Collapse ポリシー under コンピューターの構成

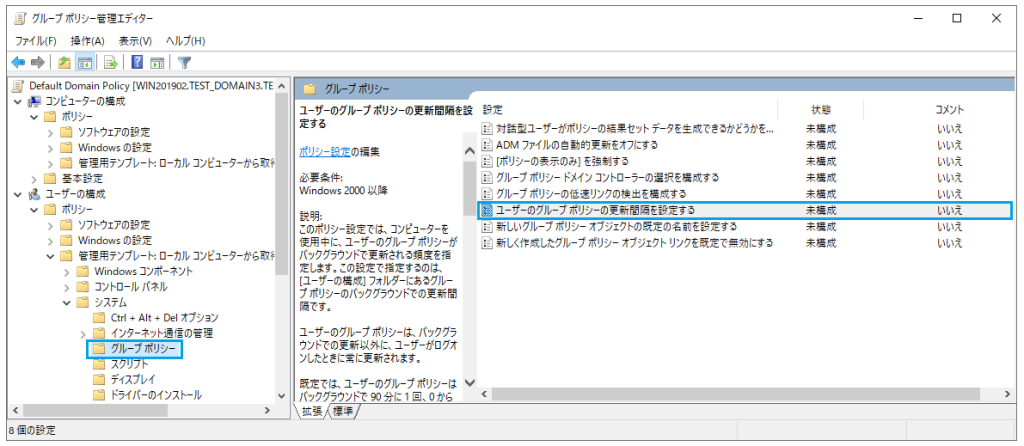tap(33, 117)
